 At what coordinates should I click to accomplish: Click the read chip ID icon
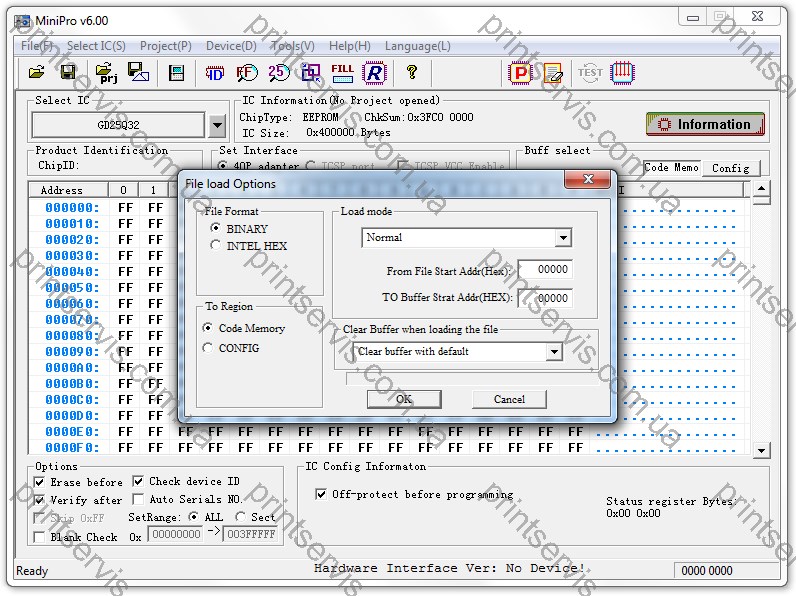(x=214, y=73)
